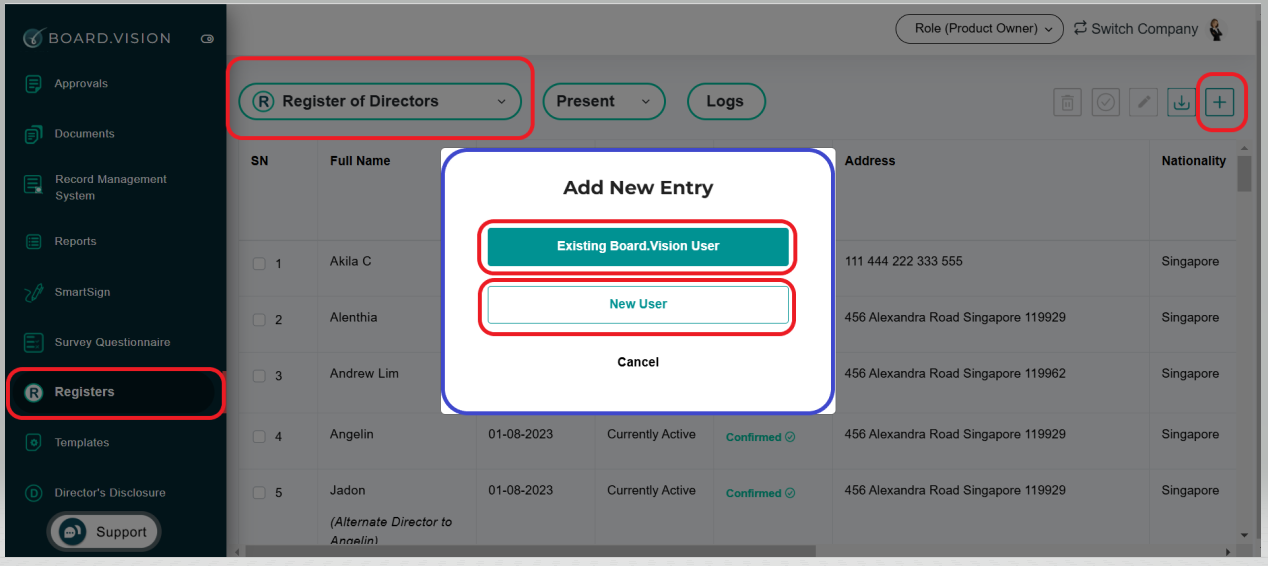The width and height of the screenshot is (1268, 566).
Task: Click the Board.Vision logo
Action: click(x=97, y=38)
